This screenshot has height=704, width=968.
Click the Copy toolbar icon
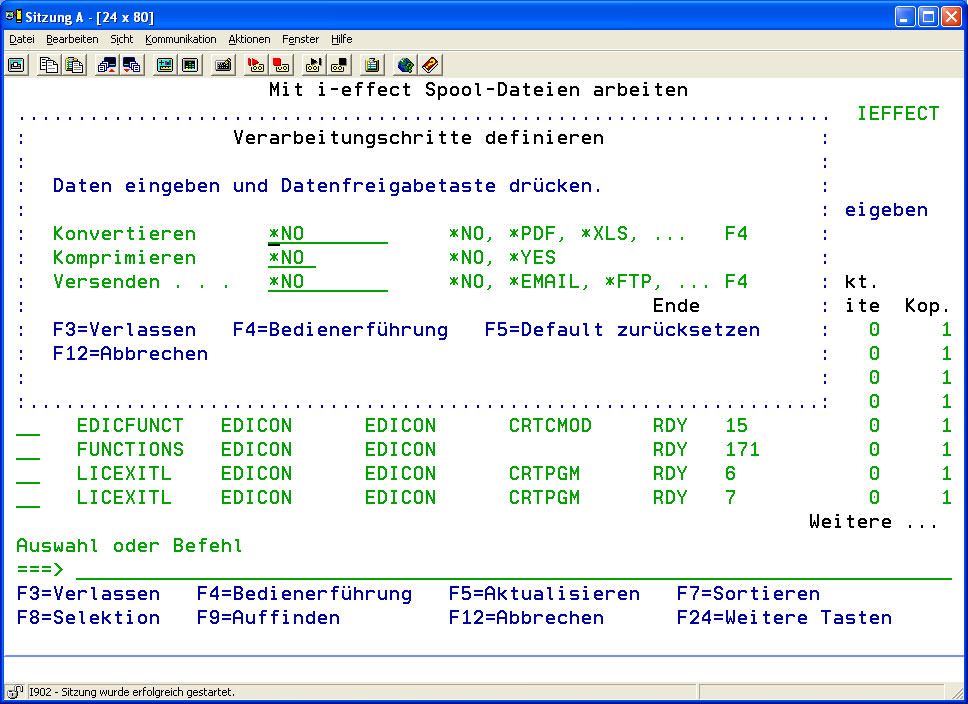49,65
